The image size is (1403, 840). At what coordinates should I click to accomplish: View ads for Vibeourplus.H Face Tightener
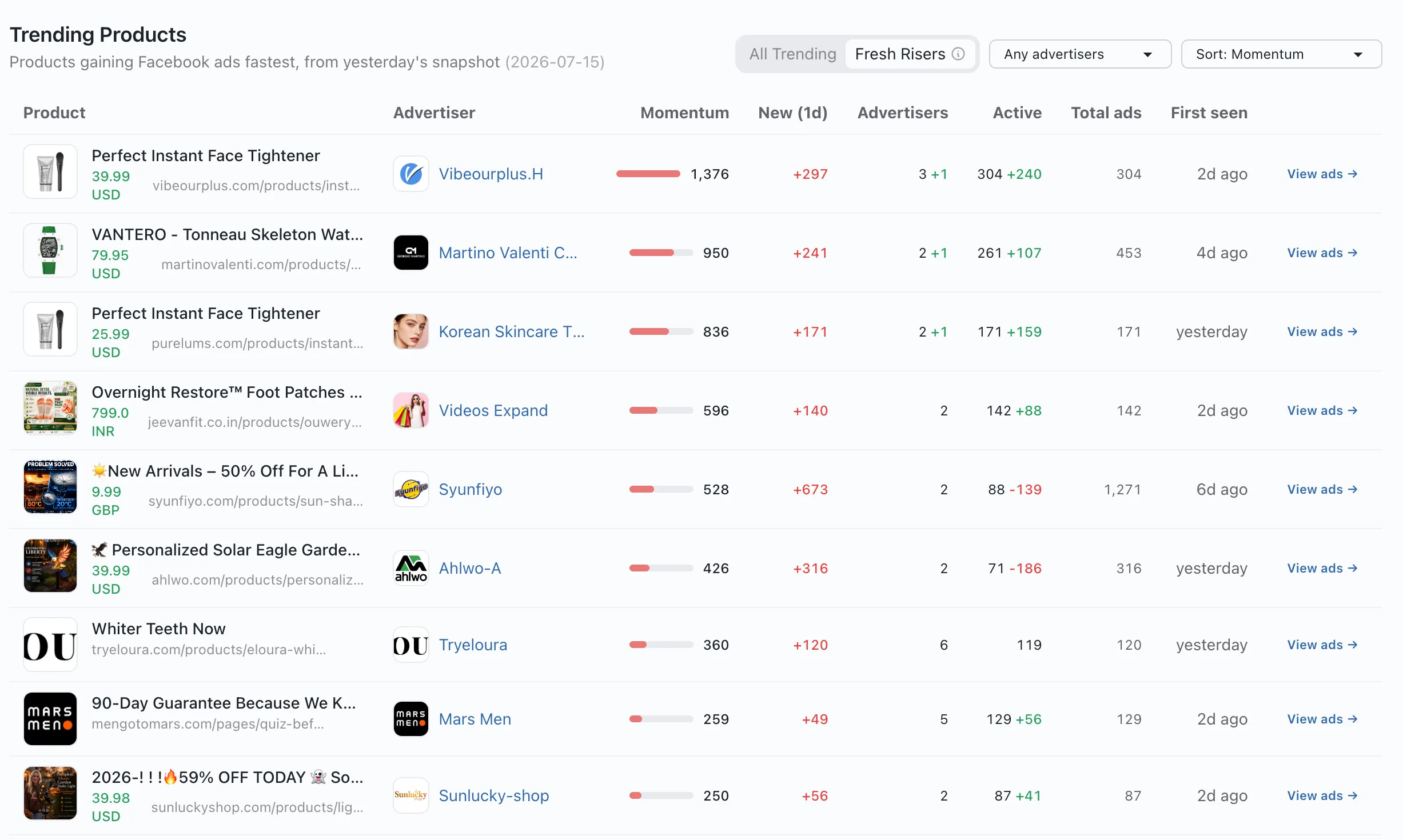1322,174
